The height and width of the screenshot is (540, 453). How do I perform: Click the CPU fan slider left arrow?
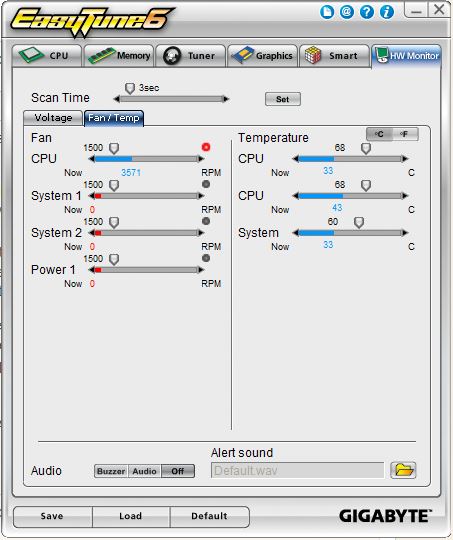coord(92,159)
